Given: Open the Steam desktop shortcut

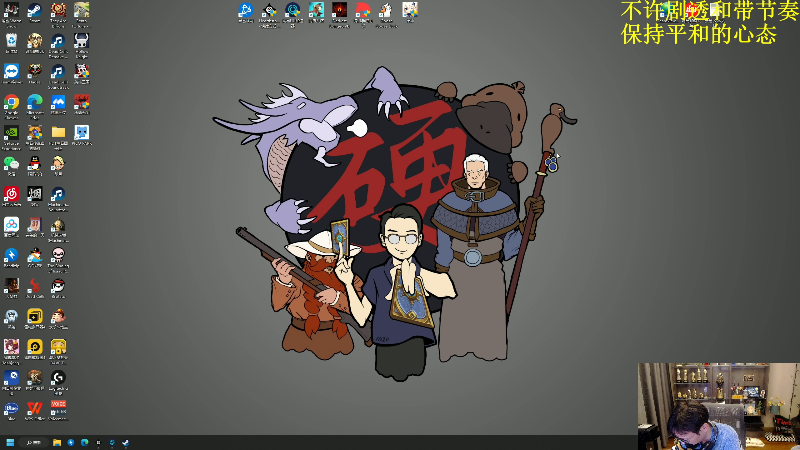Looking at the screenshot, I should click(x=35, y=11).
